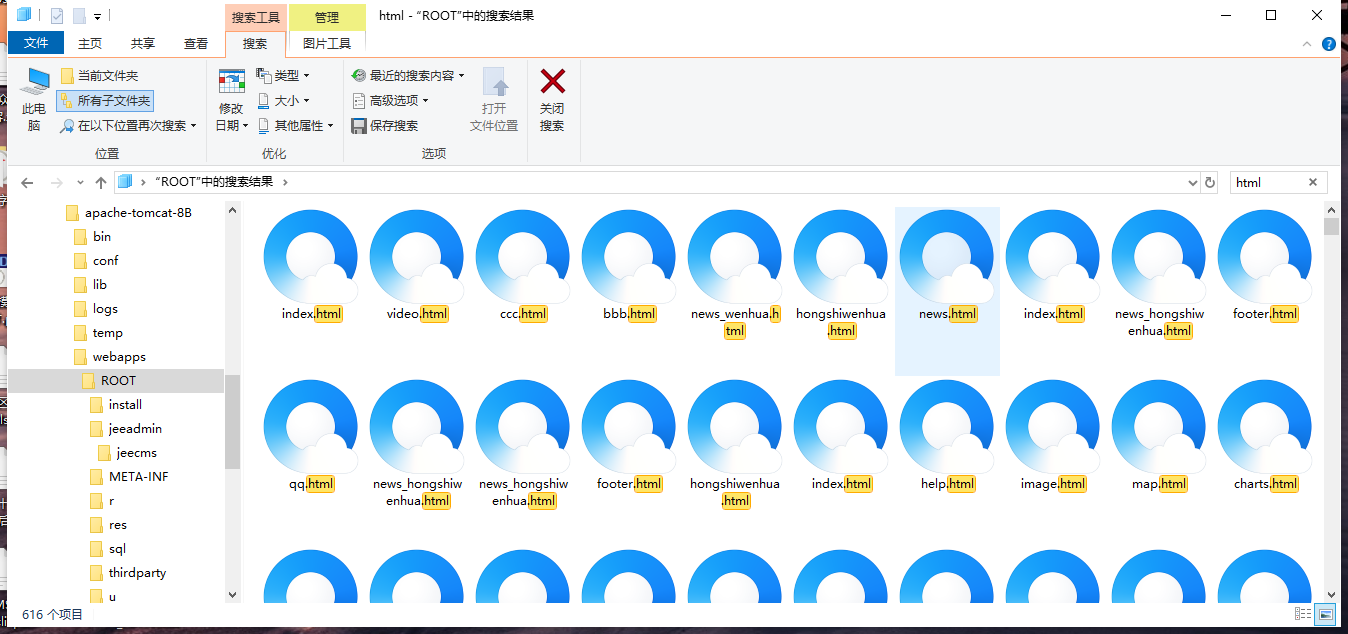The width and height of the screenshot is (1348, 634).
Task: Open 类型 filter dropdown
Action: 283,75
